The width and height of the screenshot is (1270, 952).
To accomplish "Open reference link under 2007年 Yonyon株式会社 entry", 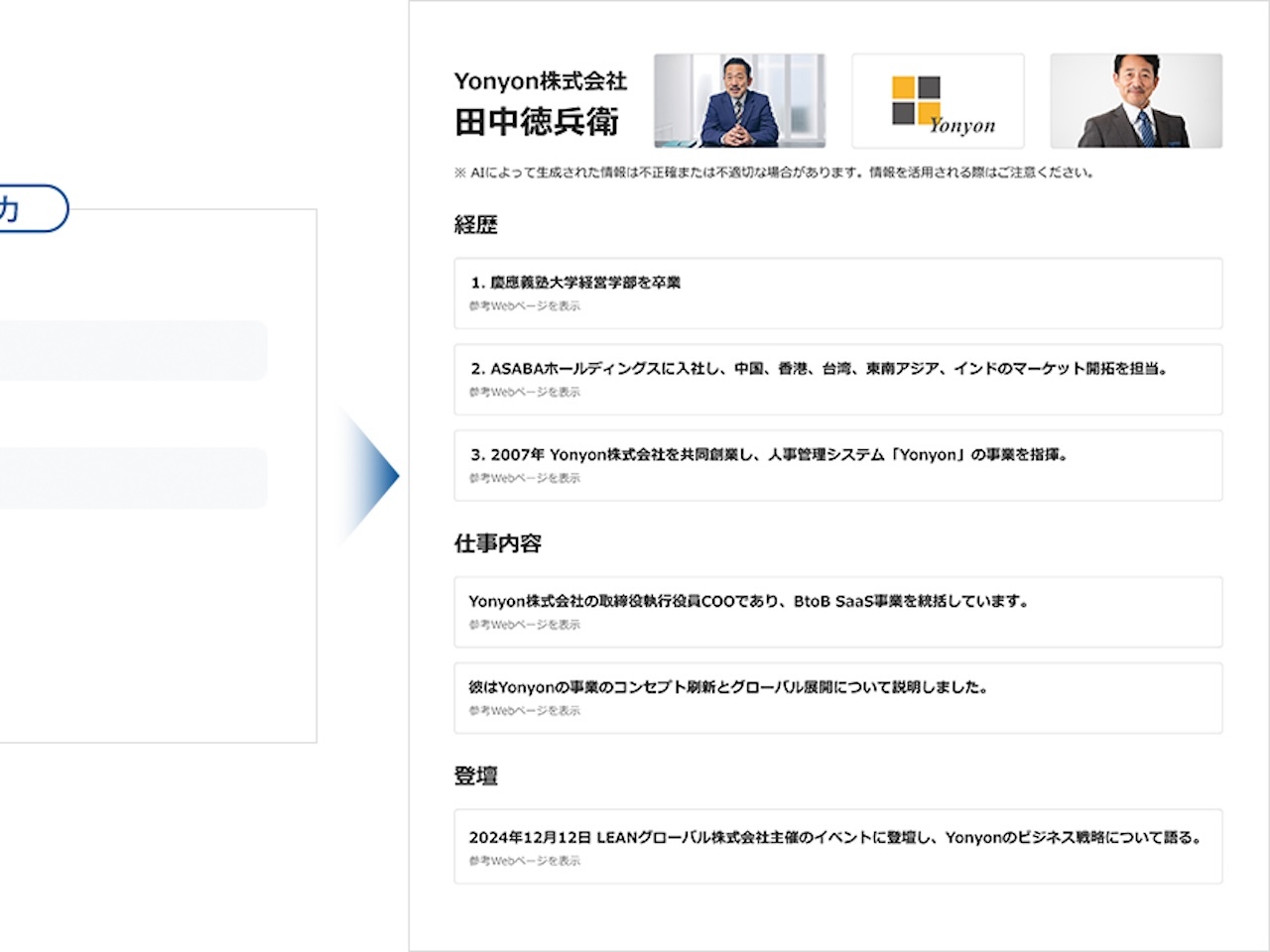I will point(525,478).
